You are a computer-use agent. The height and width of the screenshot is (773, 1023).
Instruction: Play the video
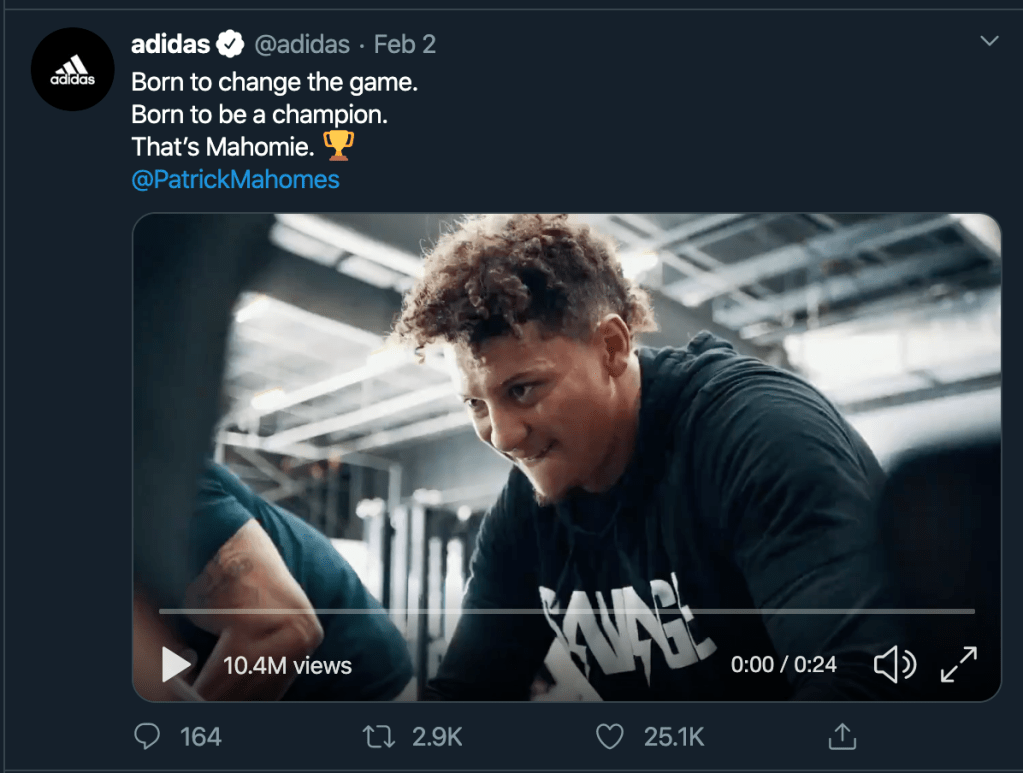click(177, 663)
